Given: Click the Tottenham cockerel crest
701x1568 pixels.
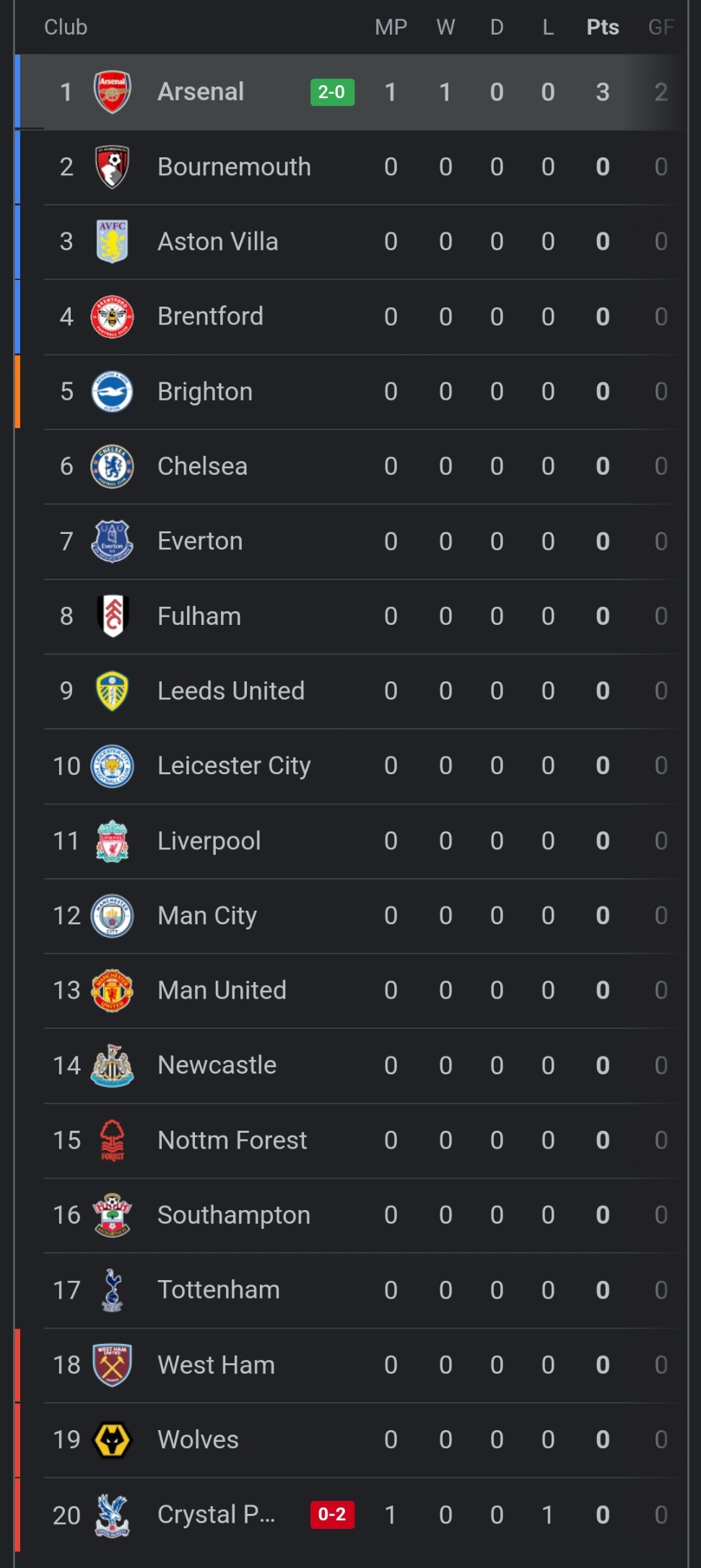Looking at the screenshot, I should tap(112, 1289).
